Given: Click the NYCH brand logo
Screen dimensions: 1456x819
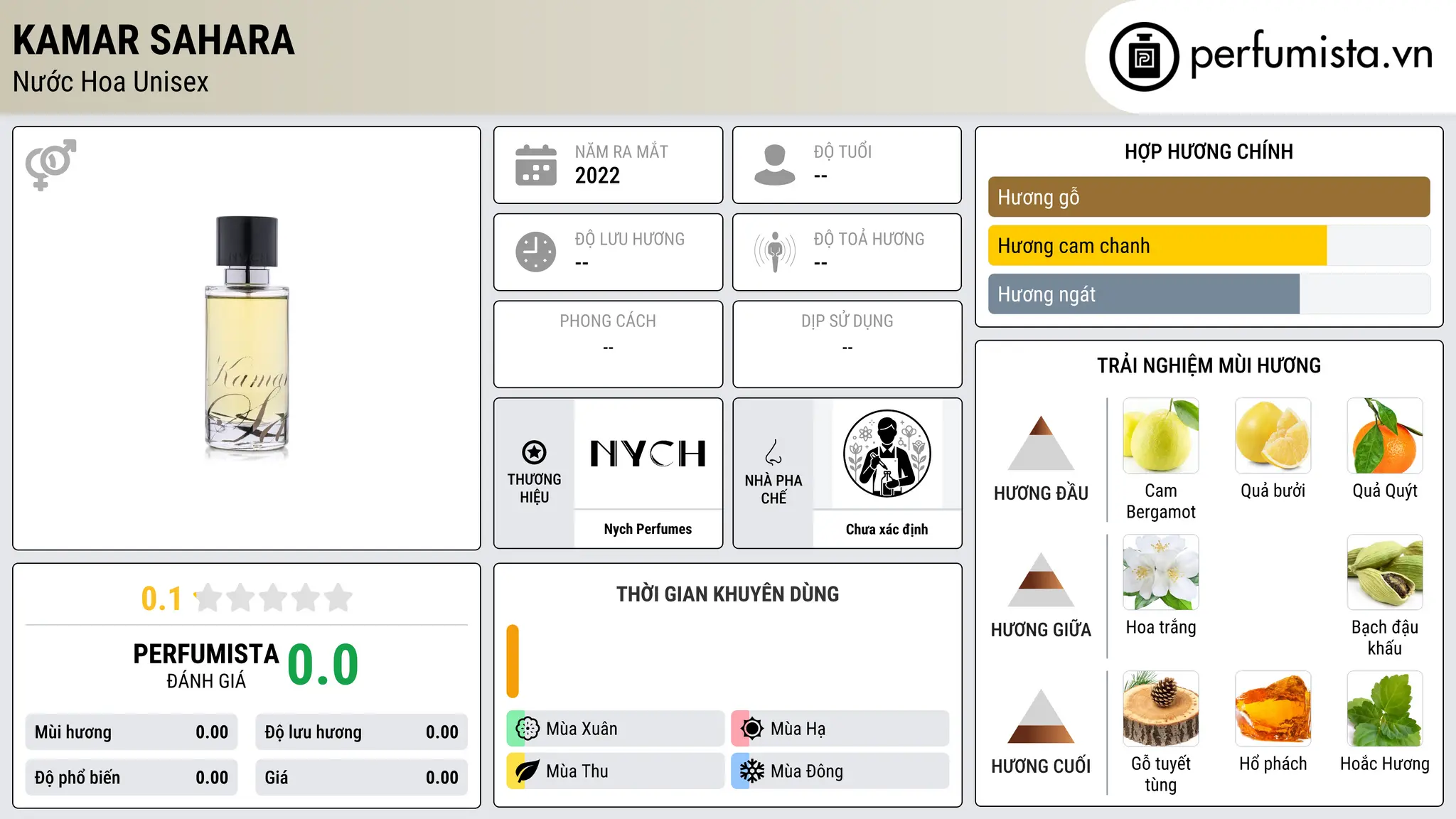Looking at the screenshot, I should coord(648,454).
